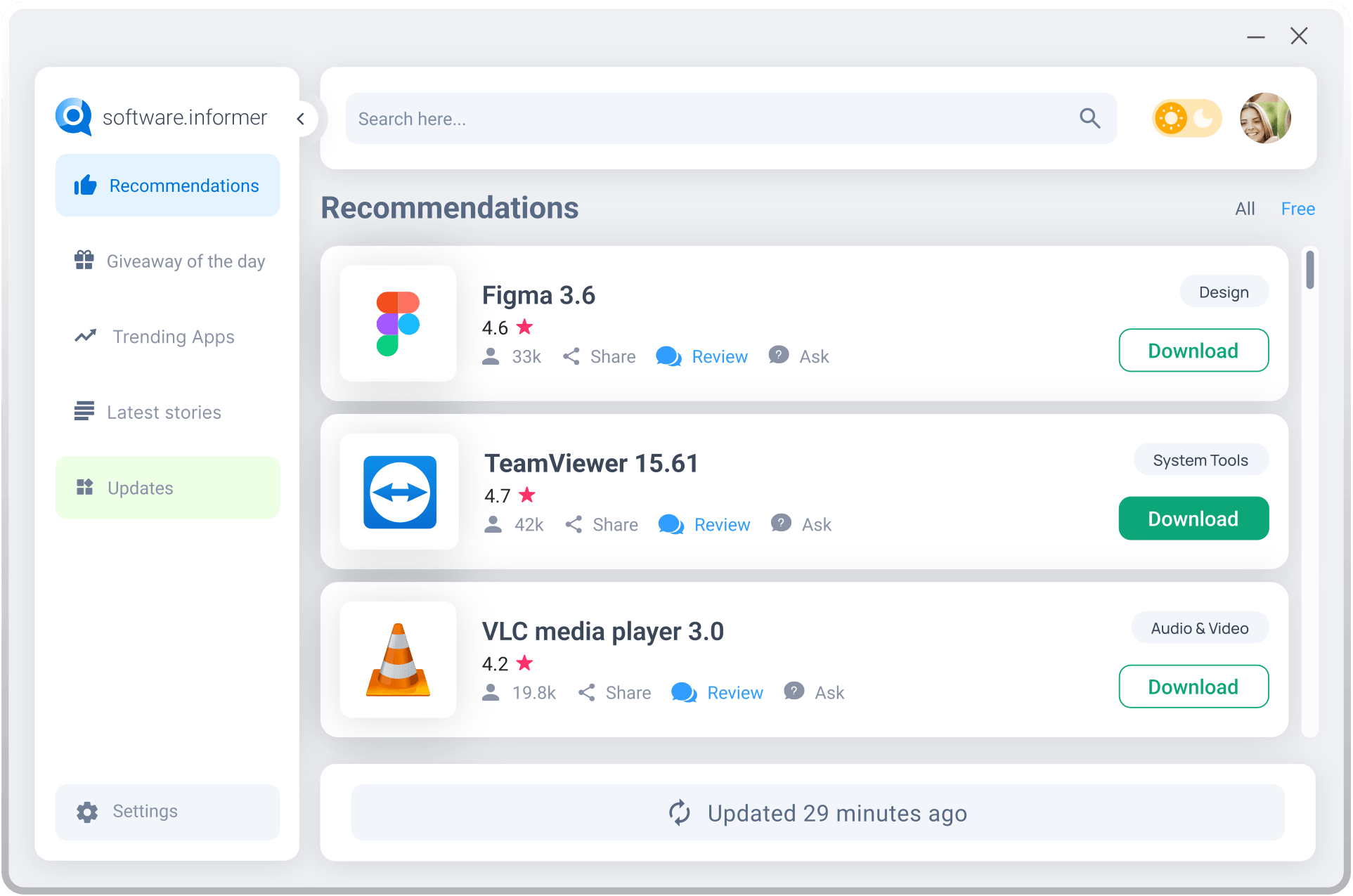Open the TeamViewer app logo
Screen dimensions: 1353x896
point(400,492)
